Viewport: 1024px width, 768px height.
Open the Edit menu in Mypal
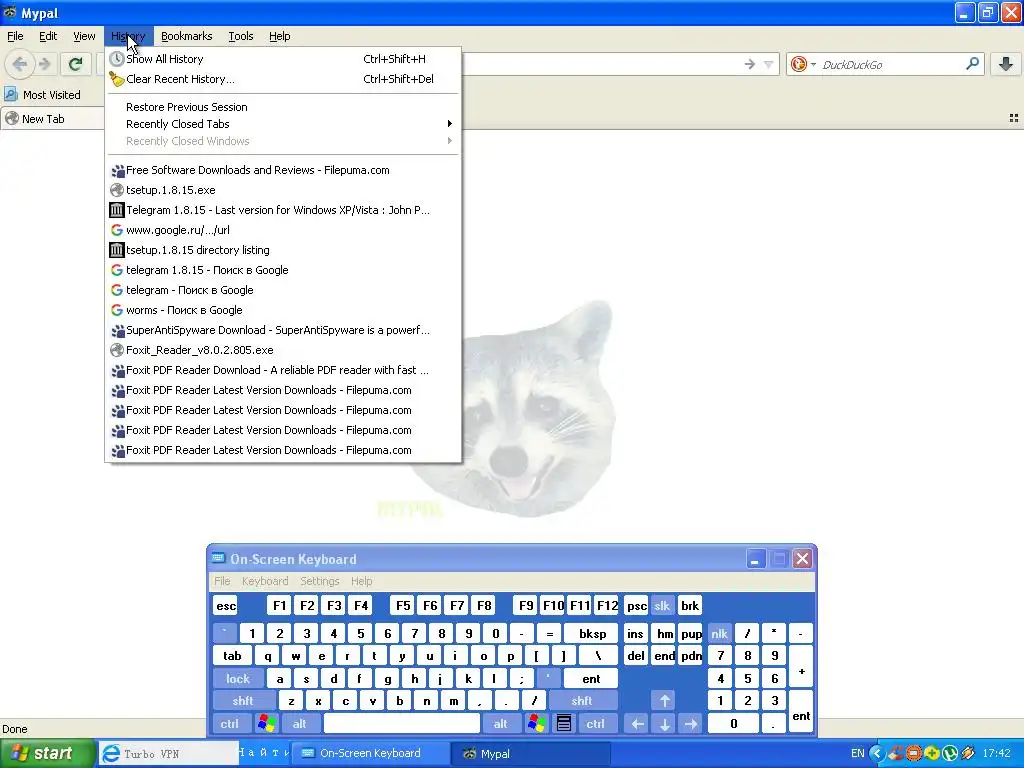(x=48, y=36)
